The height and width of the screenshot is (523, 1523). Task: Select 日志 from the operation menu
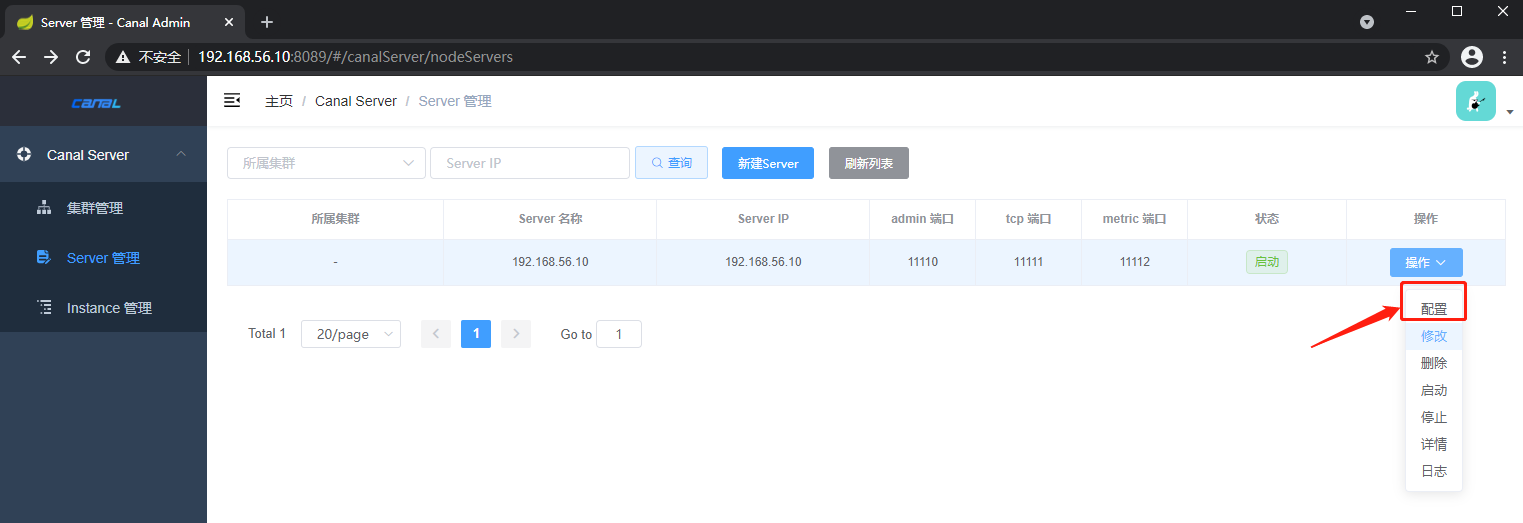pyautogui.click(x=1434, y=471)
